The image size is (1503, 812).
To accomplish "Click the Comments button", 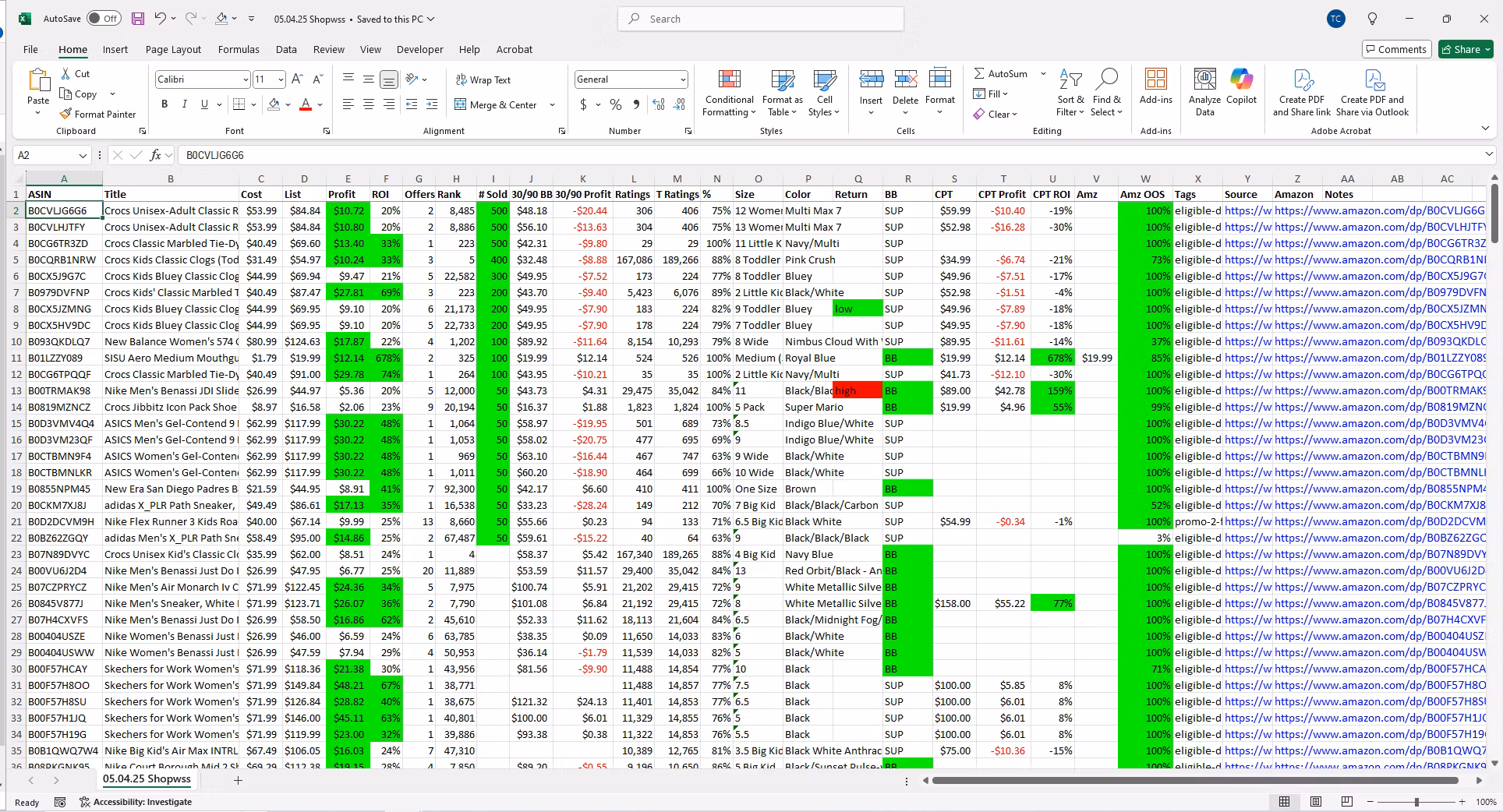I will coord(1396,49).
